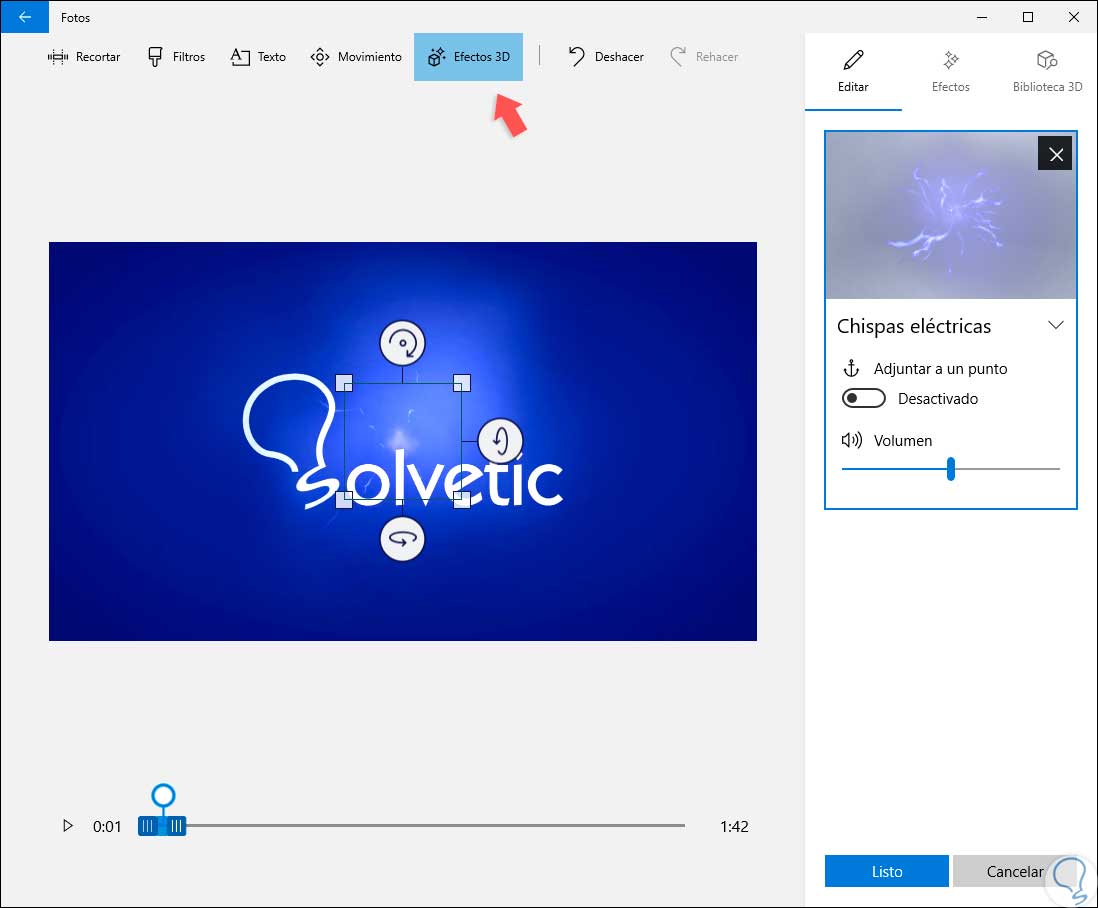Click the effect timeline pin marker

point(163,796)
